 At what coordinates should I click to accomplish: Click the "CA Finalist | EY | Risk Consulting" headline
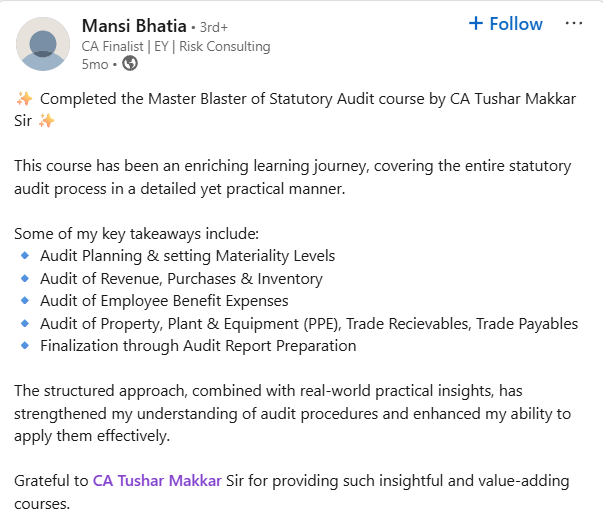click(175, 46)
